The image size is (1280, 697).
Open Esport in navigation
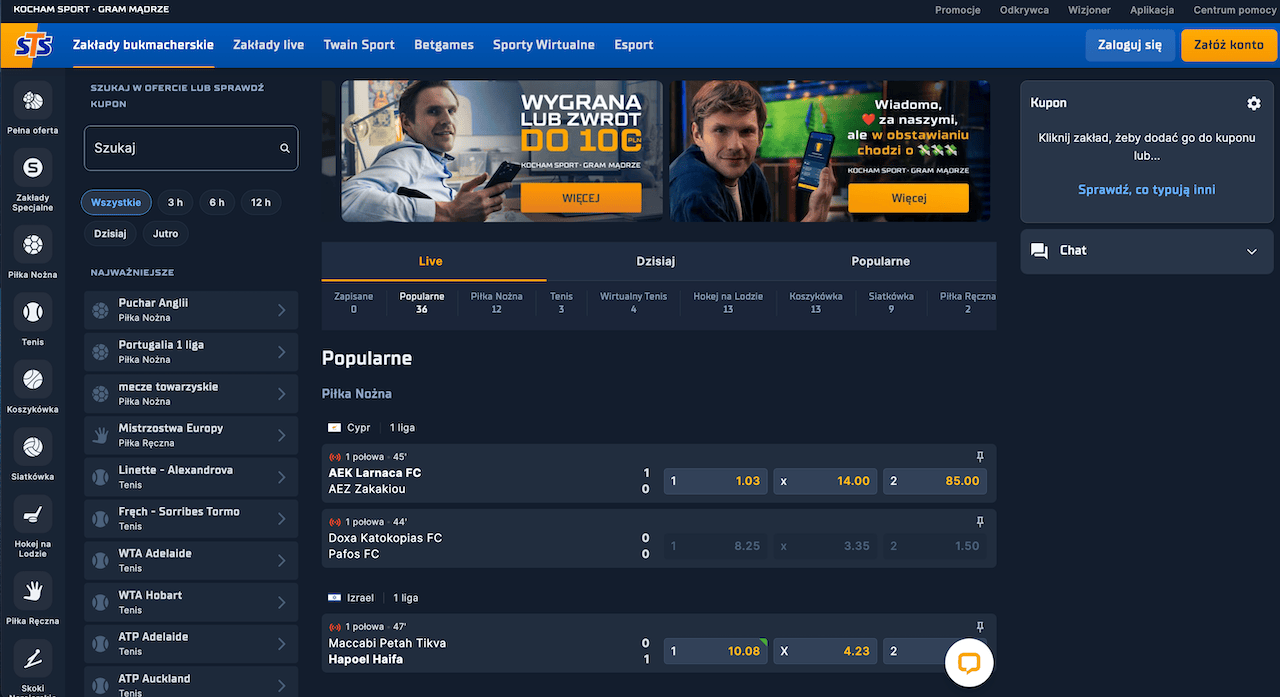(x=634, y=45)
